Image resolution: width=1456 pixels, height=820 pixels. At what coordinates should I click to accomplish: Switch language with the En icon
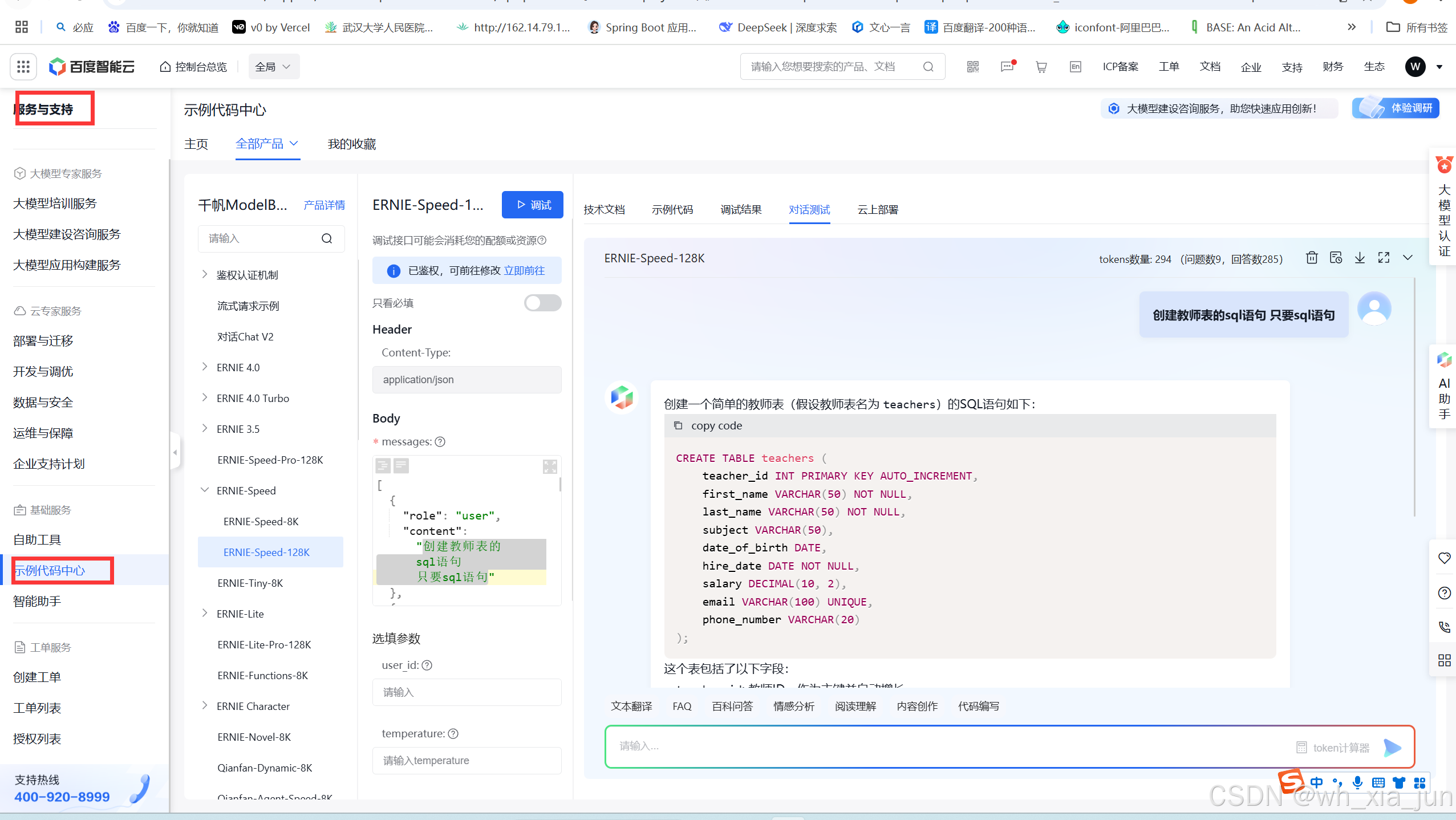1076,67
